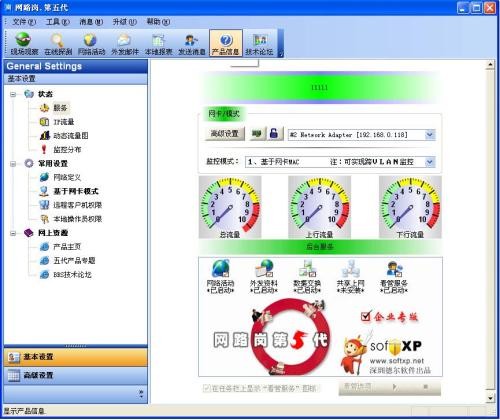This screenshot has height=420, width=500.
Task: Open the 帮助 menu
Action: pyautogui.click(x=158, y=22)
